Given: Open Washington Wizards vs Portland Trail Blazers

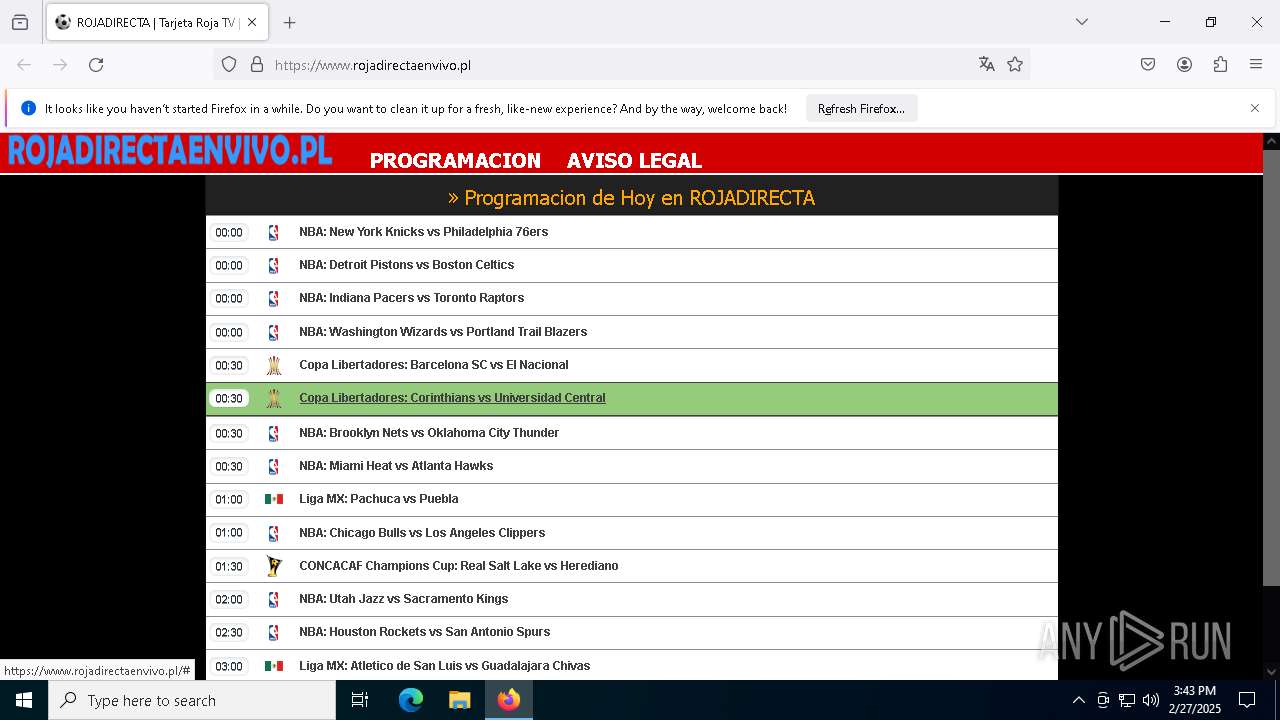Looking at the screenshot, I should [443, 332].
